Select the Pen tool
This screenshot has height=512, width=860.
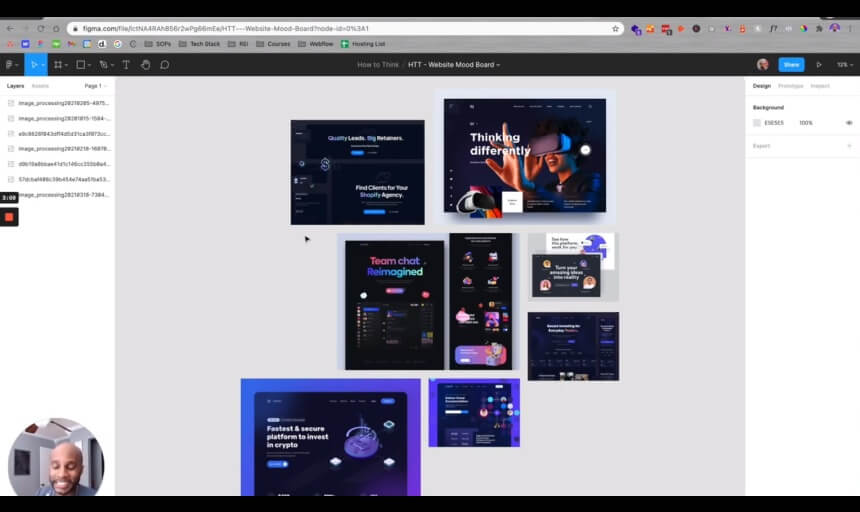click(x=104, y=65)
